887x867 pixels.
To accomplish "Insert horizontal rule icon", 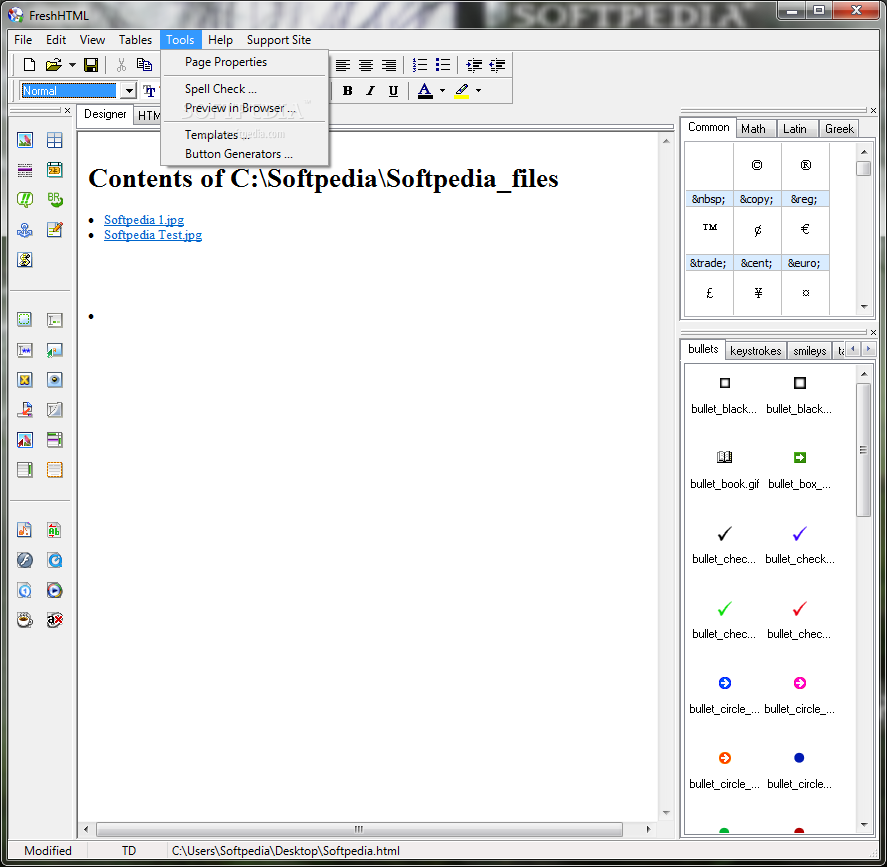I will coord(25,170).
